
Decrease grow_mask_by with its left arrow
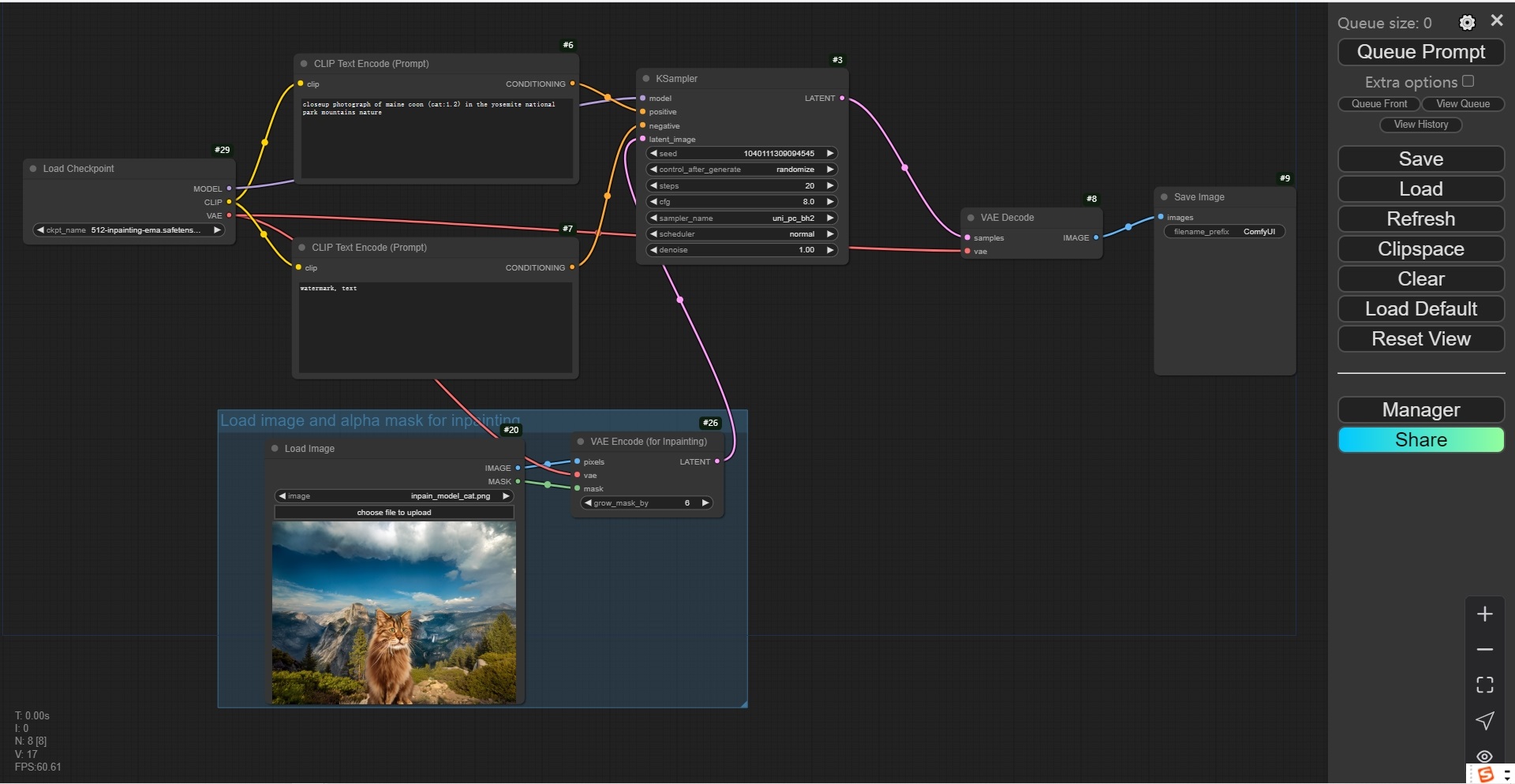pyautogui.click(x=588, y=502)
